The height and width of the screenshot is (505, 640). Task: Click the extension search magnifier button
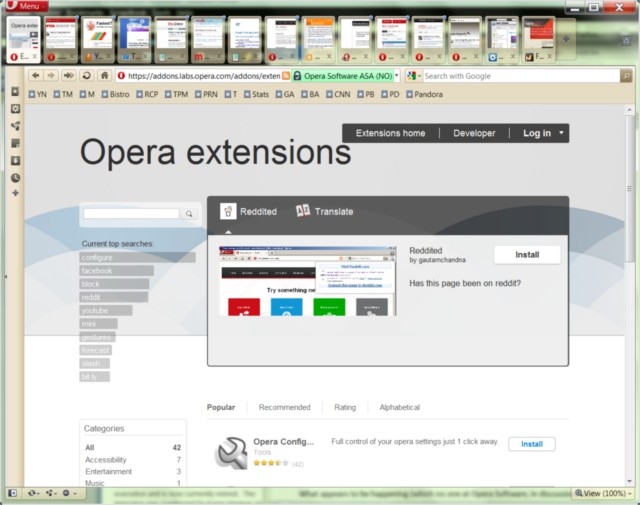189,214
